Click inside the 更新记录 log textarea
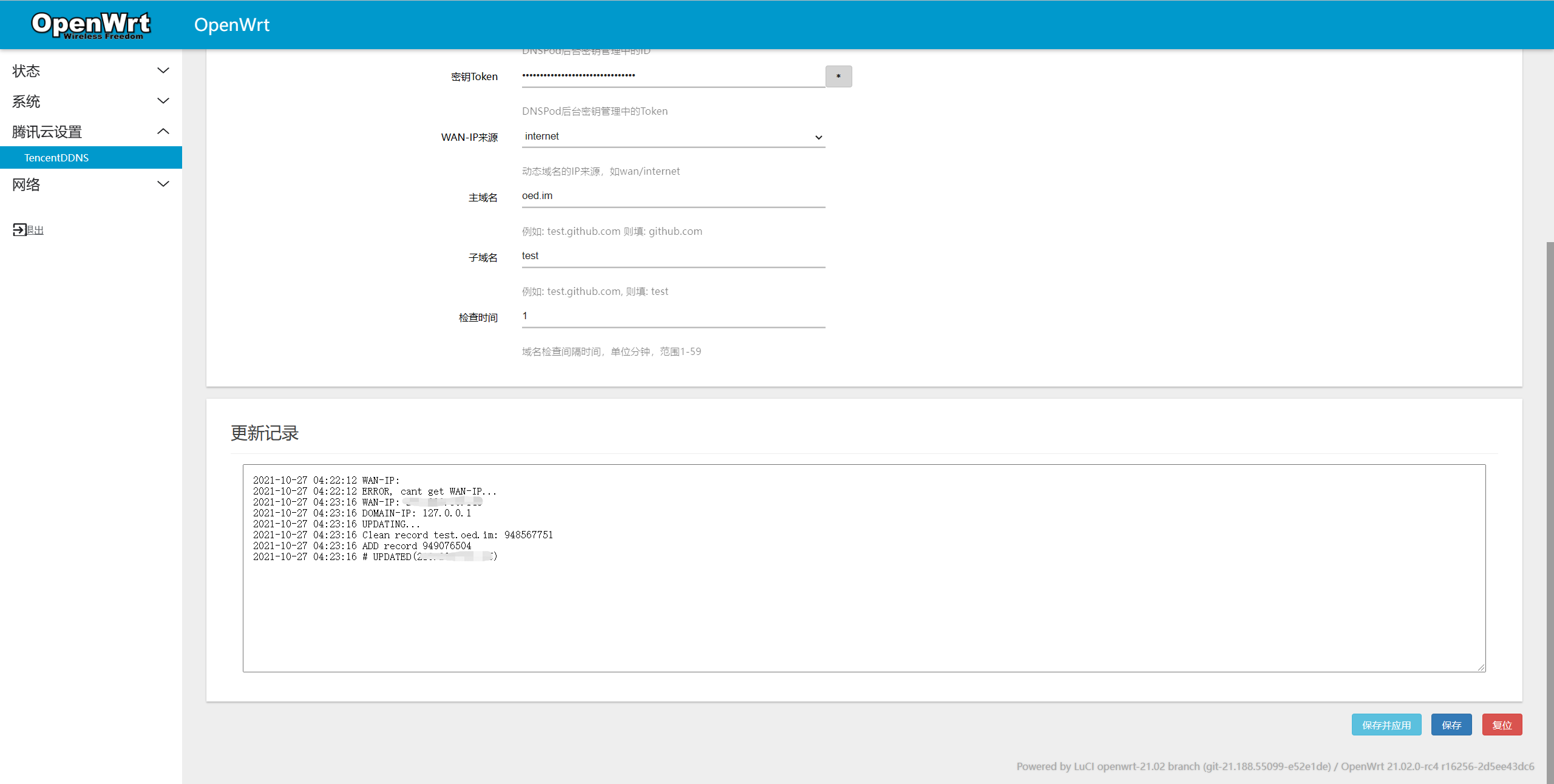 (864, 568)
